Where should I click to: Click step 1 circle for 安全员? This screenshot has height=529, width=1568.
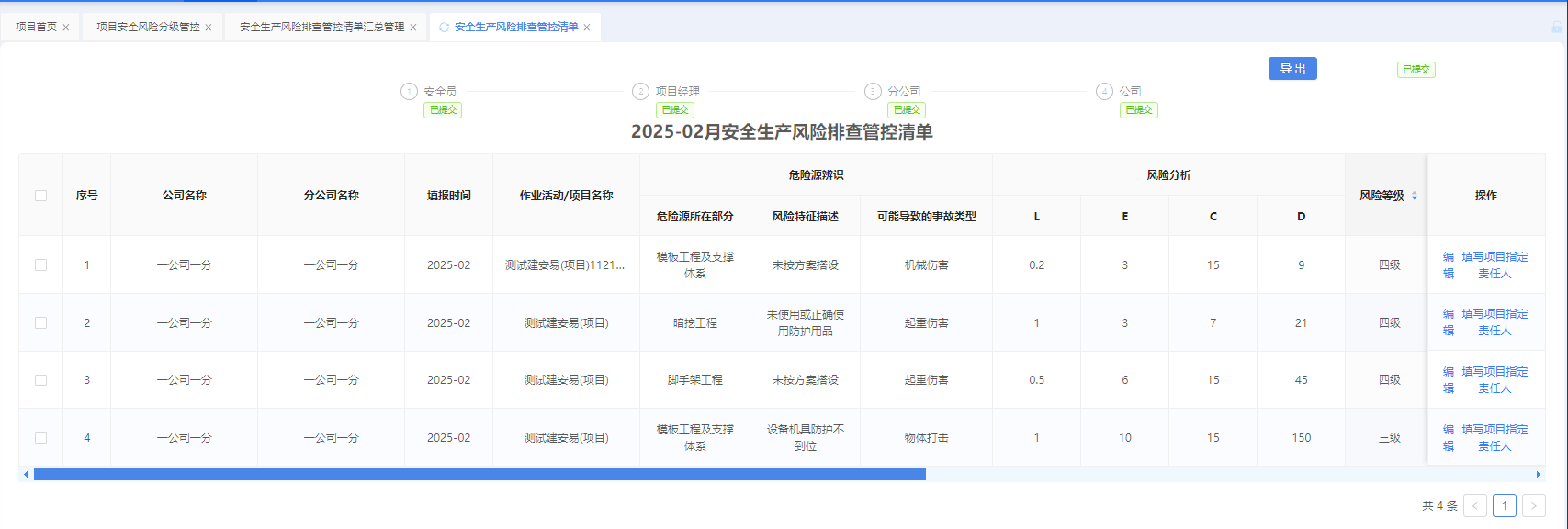click(410, 91)
